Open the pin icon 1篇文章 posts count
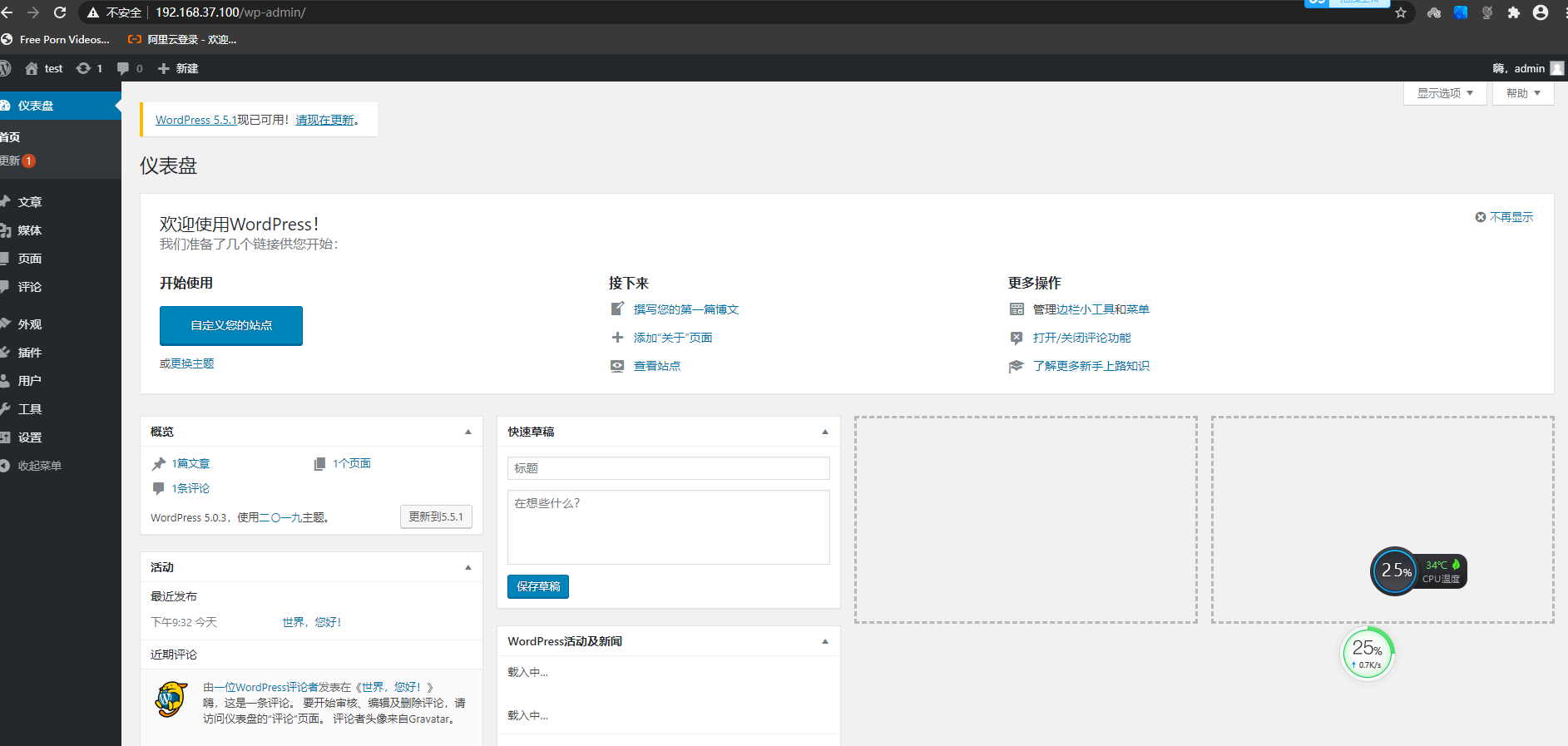The image size is (1568, 746). point(159,464)
